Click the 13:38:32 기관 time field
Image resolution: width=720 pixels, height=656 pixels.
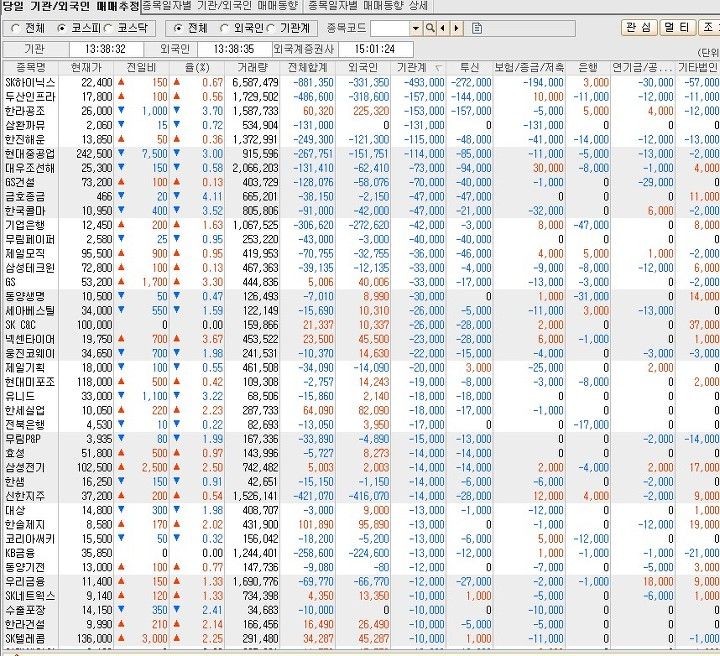tap(105, 49)
